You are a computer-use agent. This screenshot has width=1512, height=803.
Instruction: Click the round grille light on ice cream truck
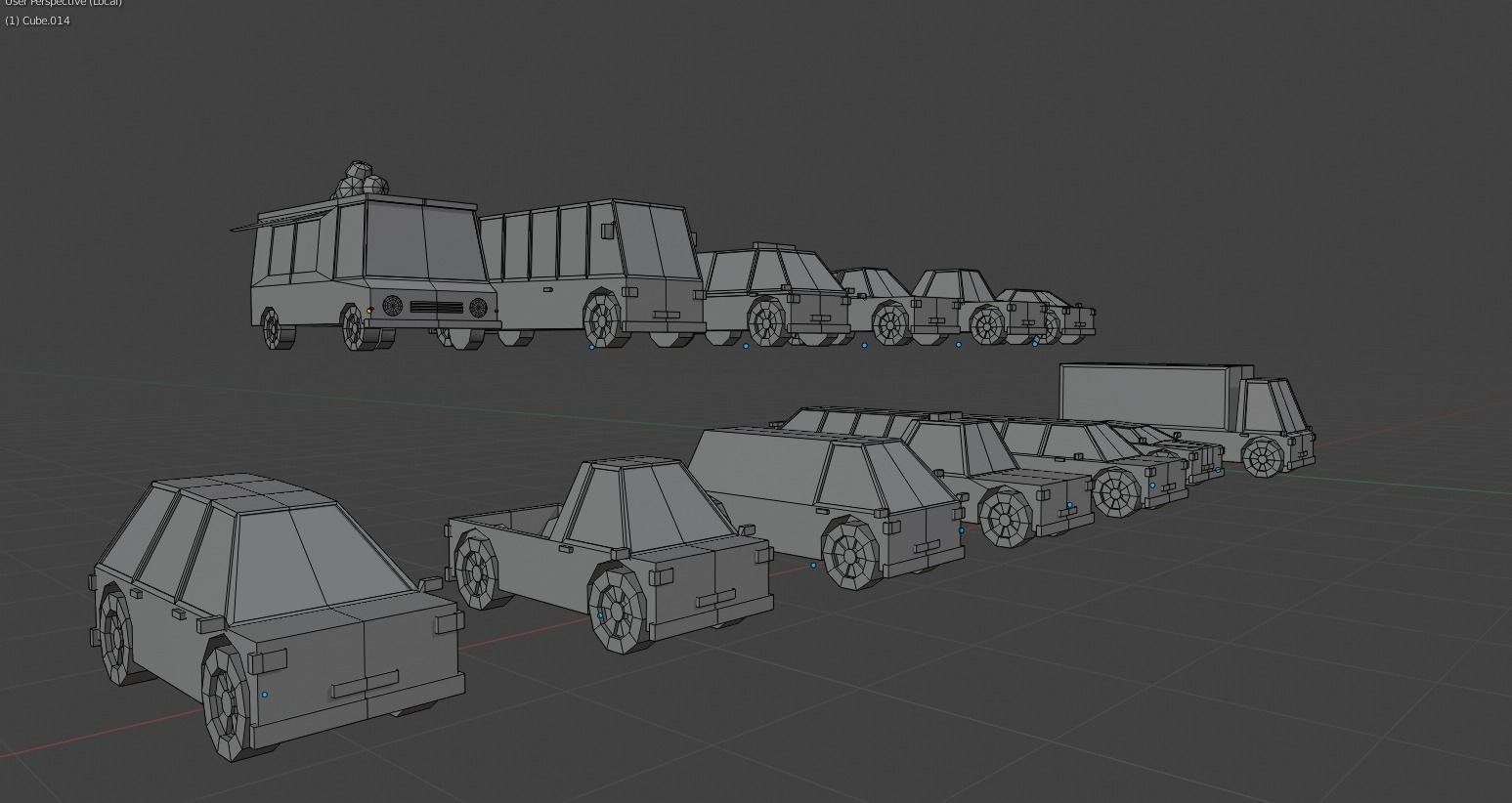(392, 306)
